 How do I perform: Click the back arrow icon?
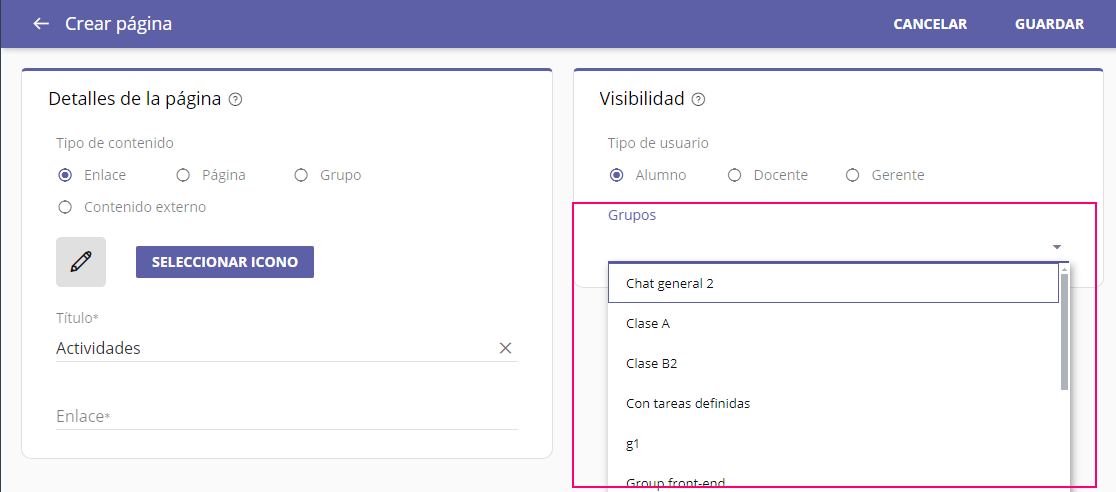pos(41,24)
